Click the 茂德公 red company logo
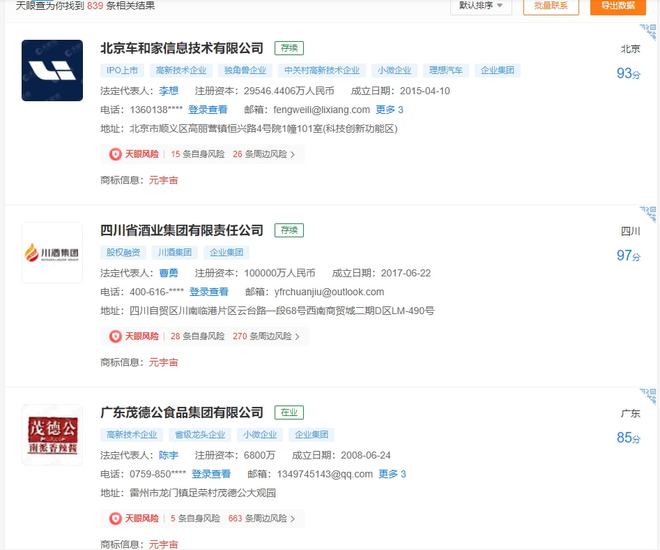The image size is (660, 550). 52,435
